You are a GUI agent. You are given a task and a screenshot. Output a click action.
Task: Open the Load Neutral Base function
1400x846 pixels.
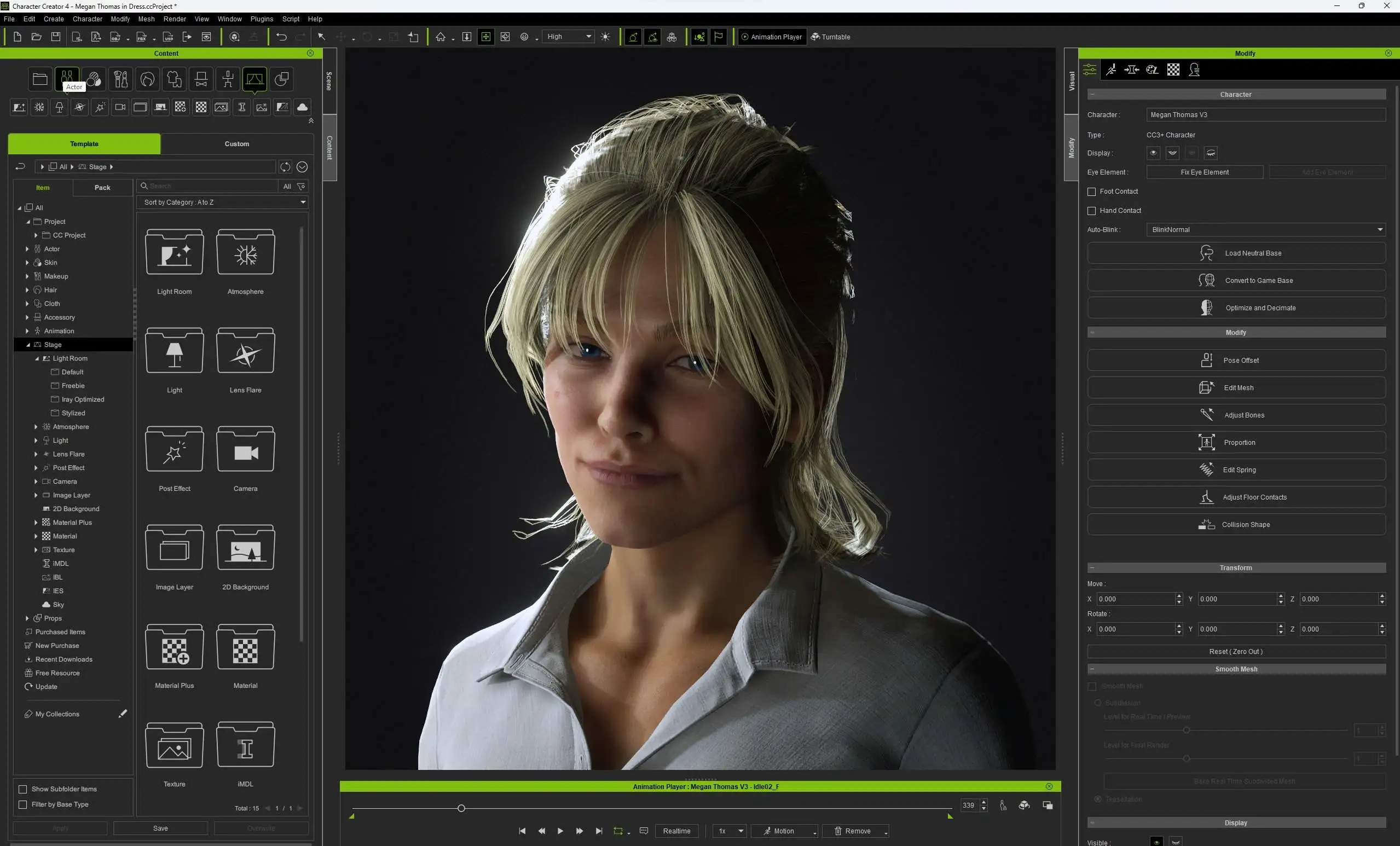(1236, 253)
